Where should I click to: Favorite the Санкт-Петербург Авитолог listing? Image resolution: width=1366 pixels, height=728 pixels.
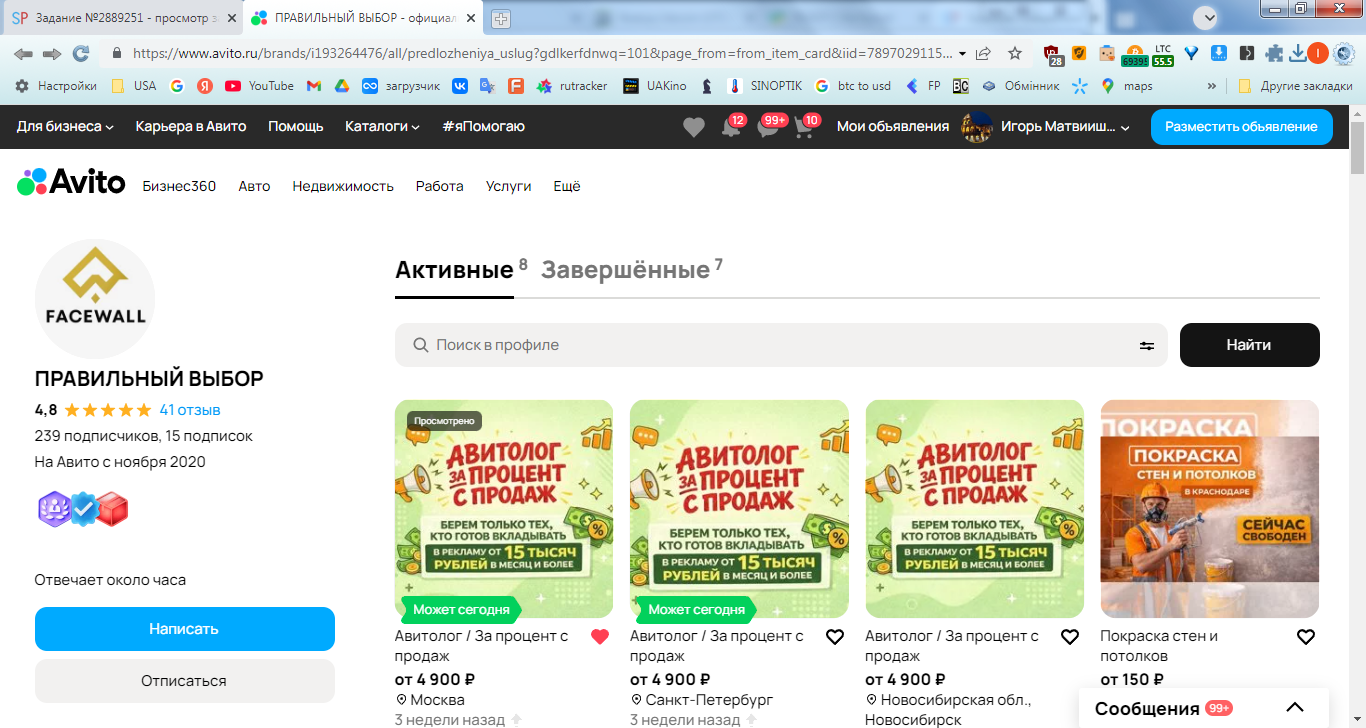point(835,637)
